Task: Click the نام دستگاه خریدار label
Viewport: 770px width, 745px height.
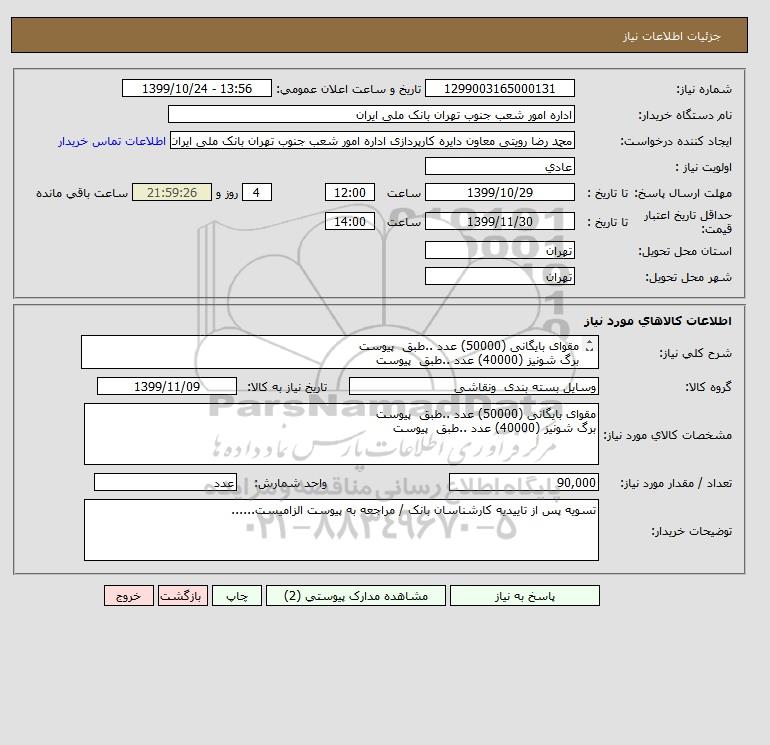Action: 685,115
